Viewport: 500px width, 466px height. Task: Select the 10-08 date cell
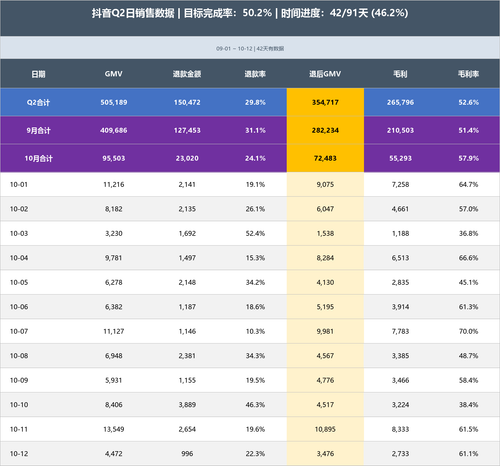(19, 356)
